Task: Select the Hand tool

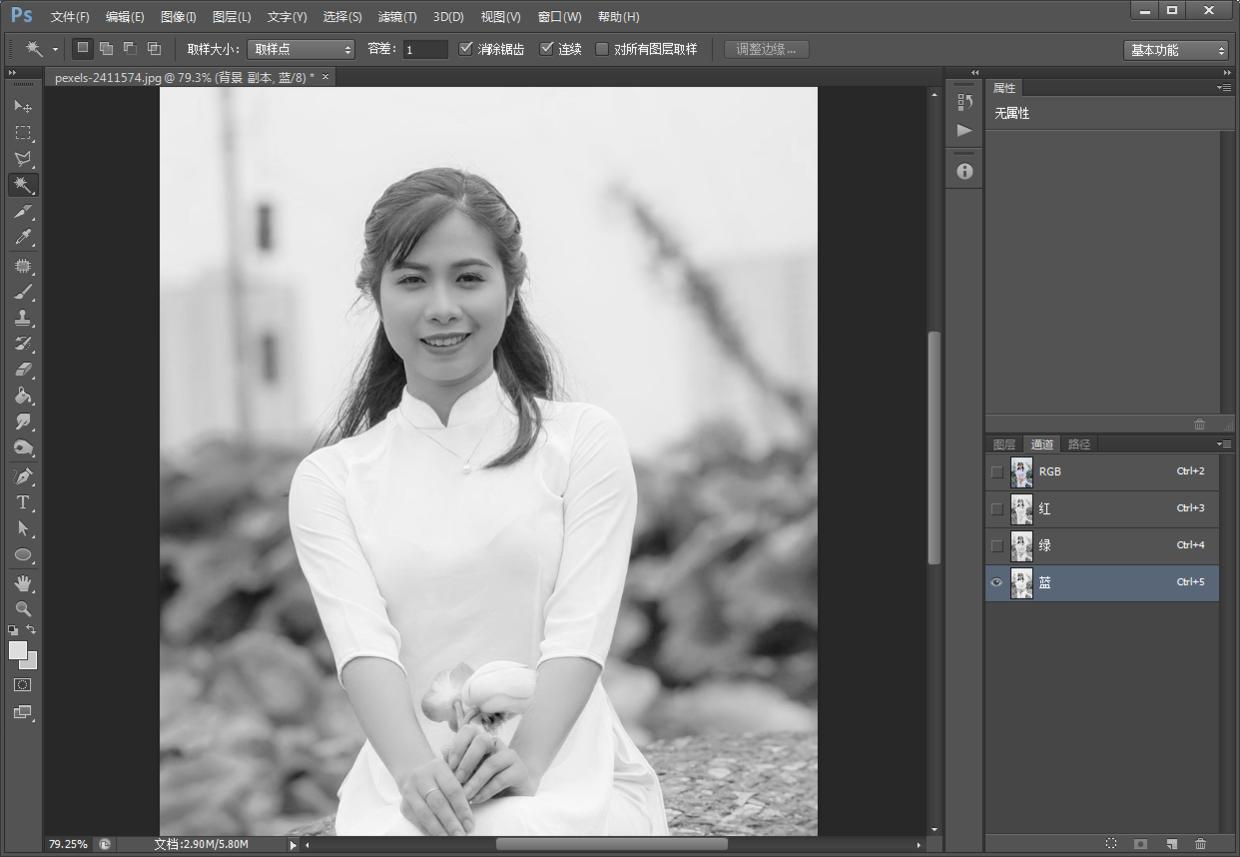Action: [24, 582]
